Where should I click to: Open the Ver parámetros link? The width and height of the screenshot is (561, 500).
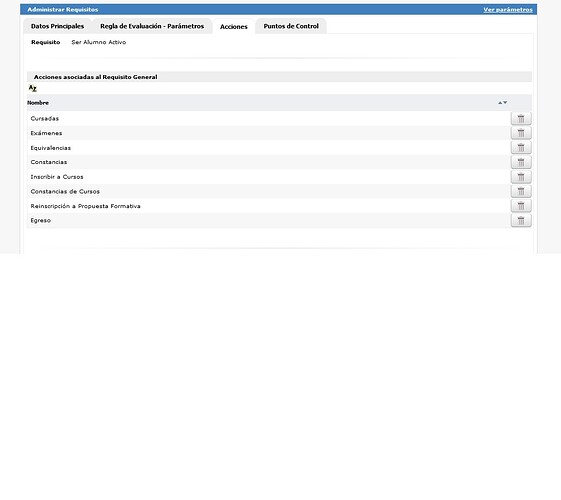pos(508,10)
